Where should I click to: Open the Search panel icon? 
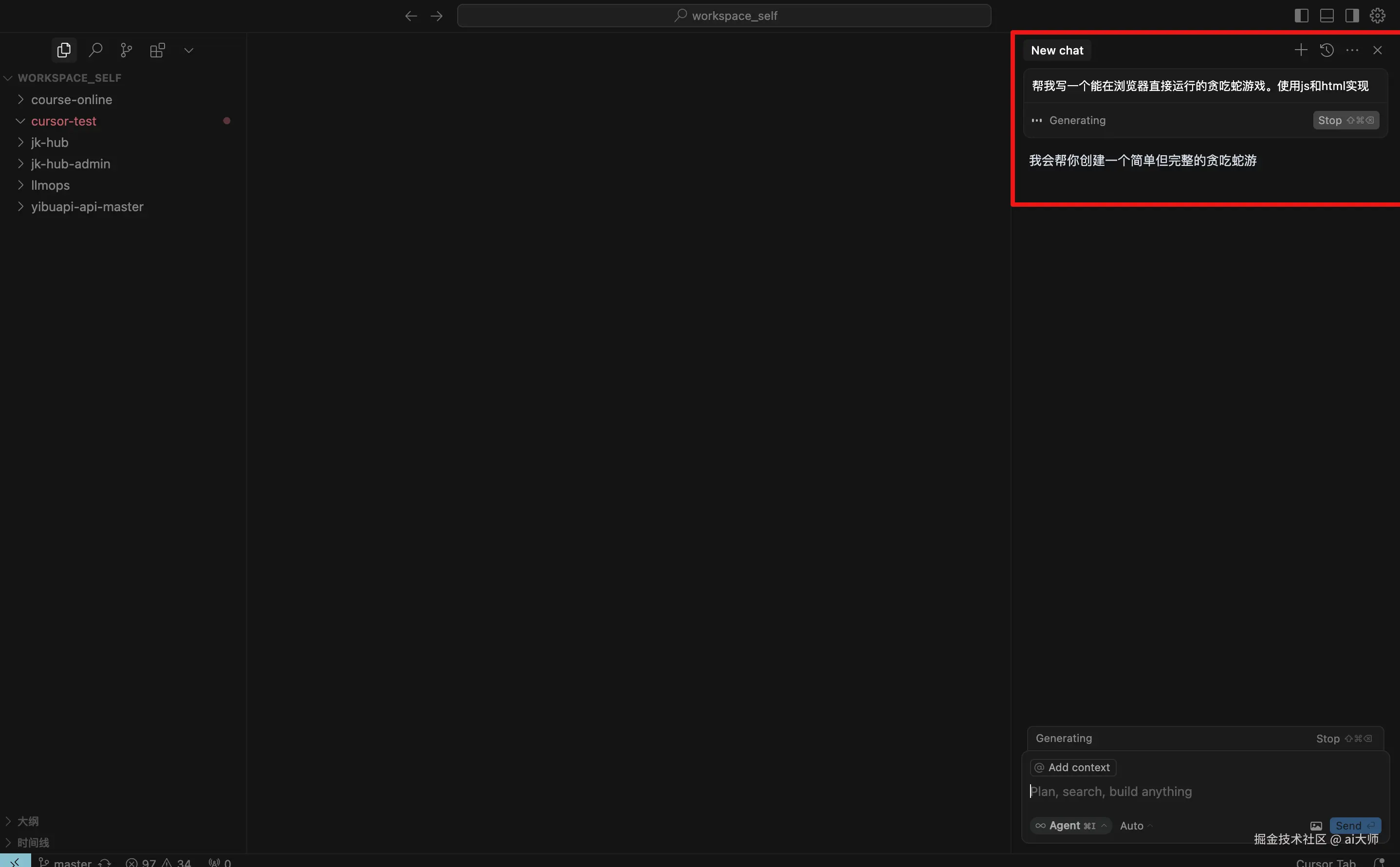pos(95,50)
